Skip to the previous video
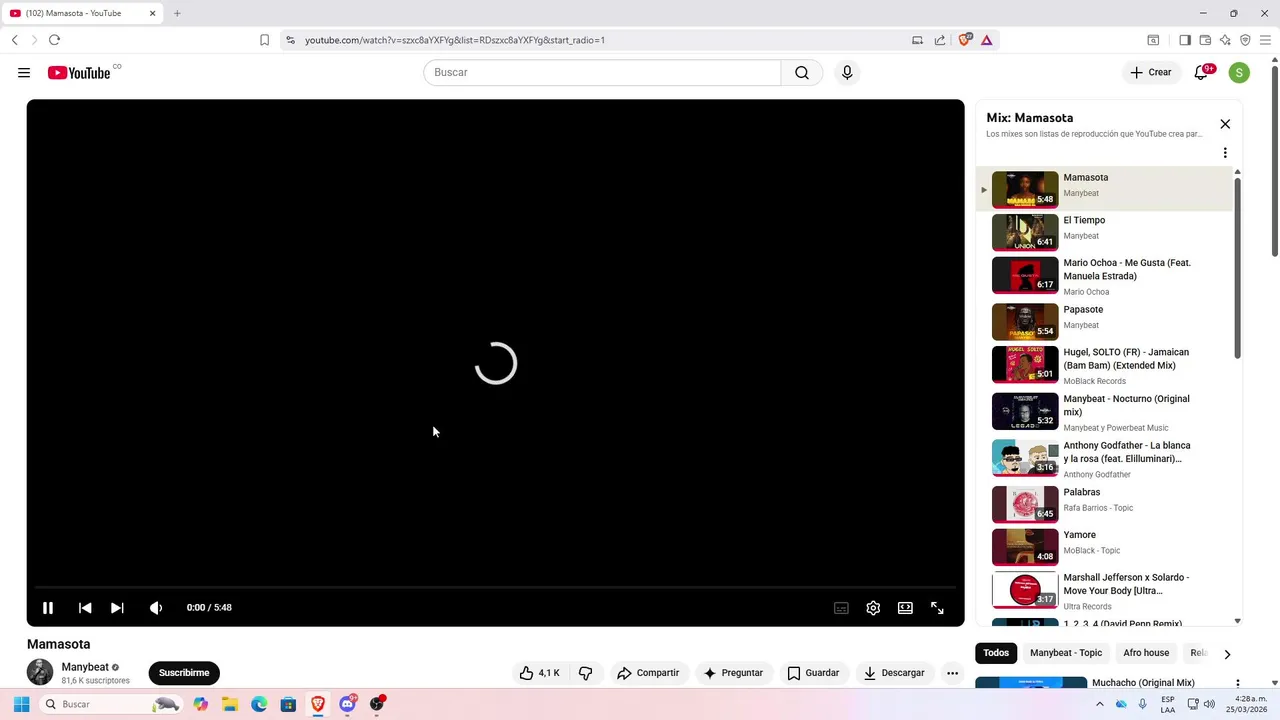Image resolution: width=1280 pixels, height=720 pixels. (x=85, y=608)
